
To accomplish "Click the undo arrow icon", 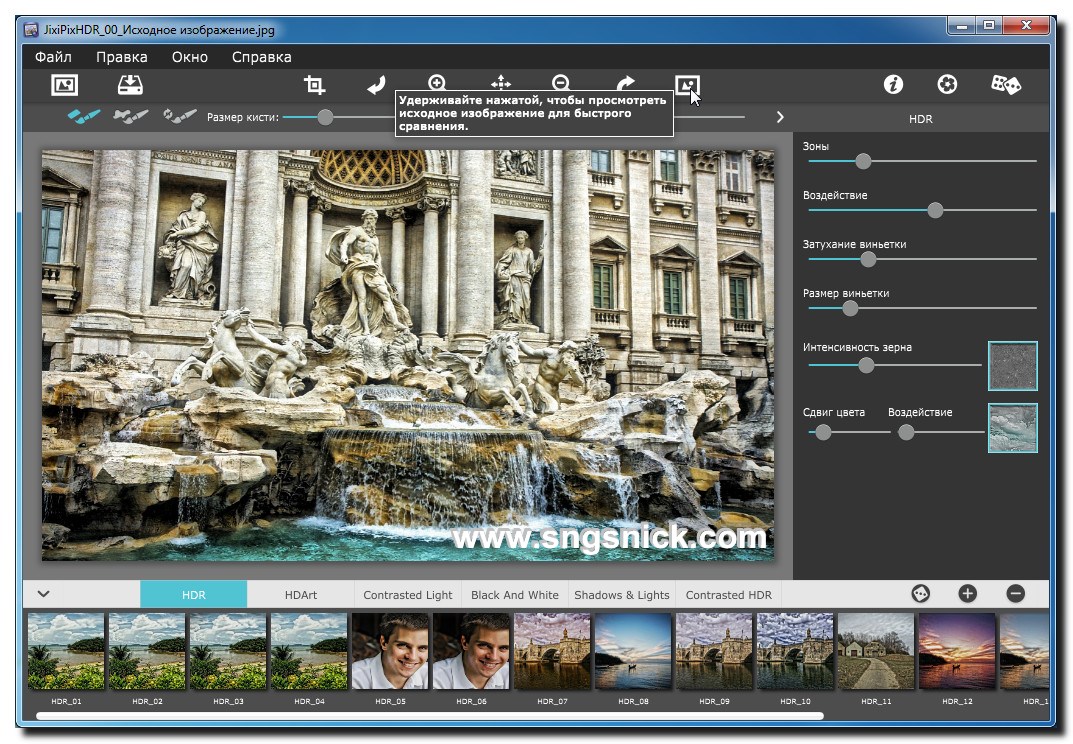I will click(376, 85).
